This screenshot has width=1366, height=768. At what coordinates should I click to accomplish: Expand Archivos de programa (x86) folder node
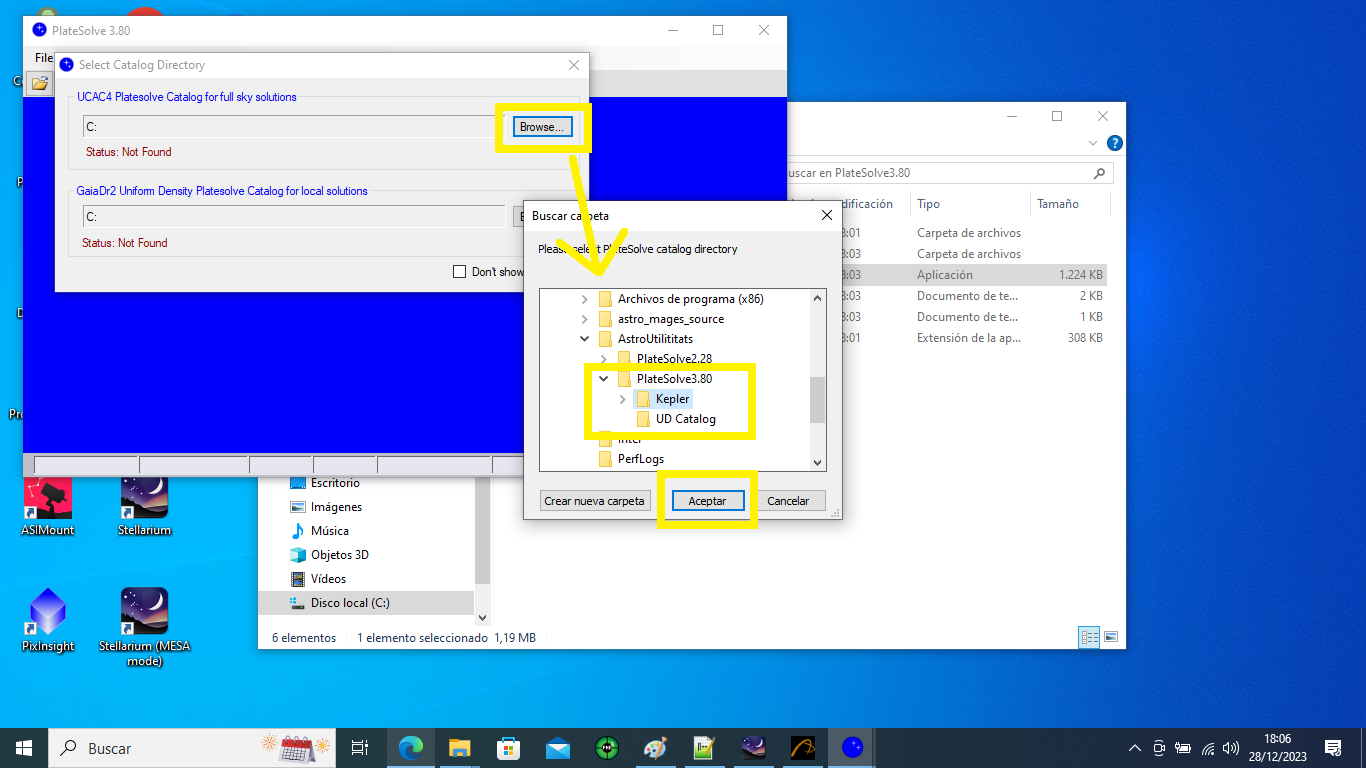point(585,299)
